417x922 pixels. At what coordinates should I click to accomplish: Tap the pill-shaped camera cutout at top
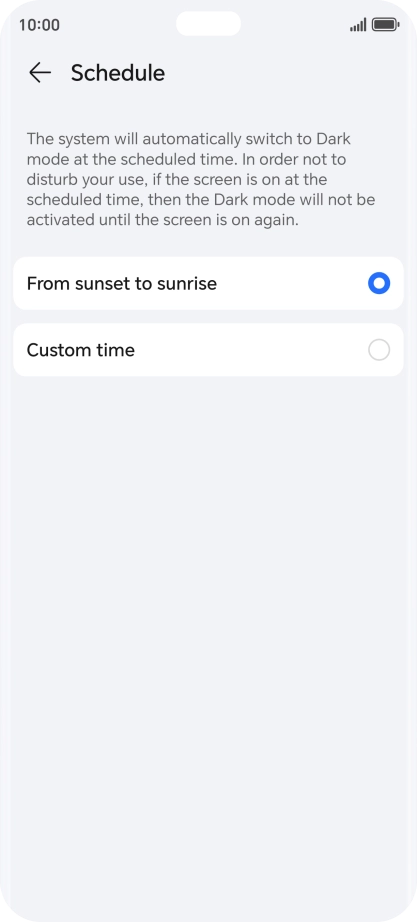coord(208,24)
